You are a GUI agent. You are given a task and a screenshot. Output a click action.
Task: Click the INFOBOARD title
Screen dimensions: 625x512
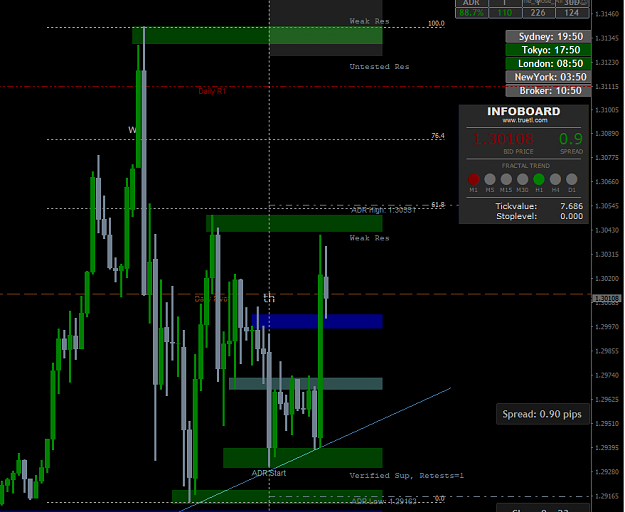[524, 111]
